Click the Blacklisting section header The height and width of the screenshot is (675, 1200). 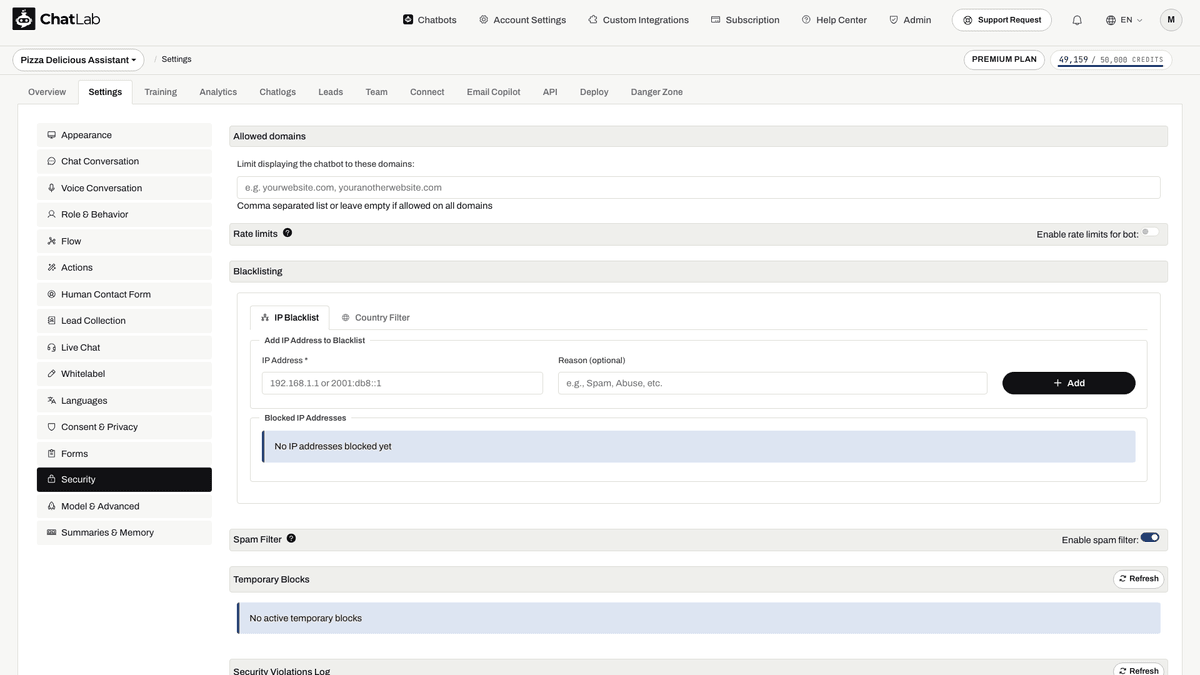pos(699,271)
